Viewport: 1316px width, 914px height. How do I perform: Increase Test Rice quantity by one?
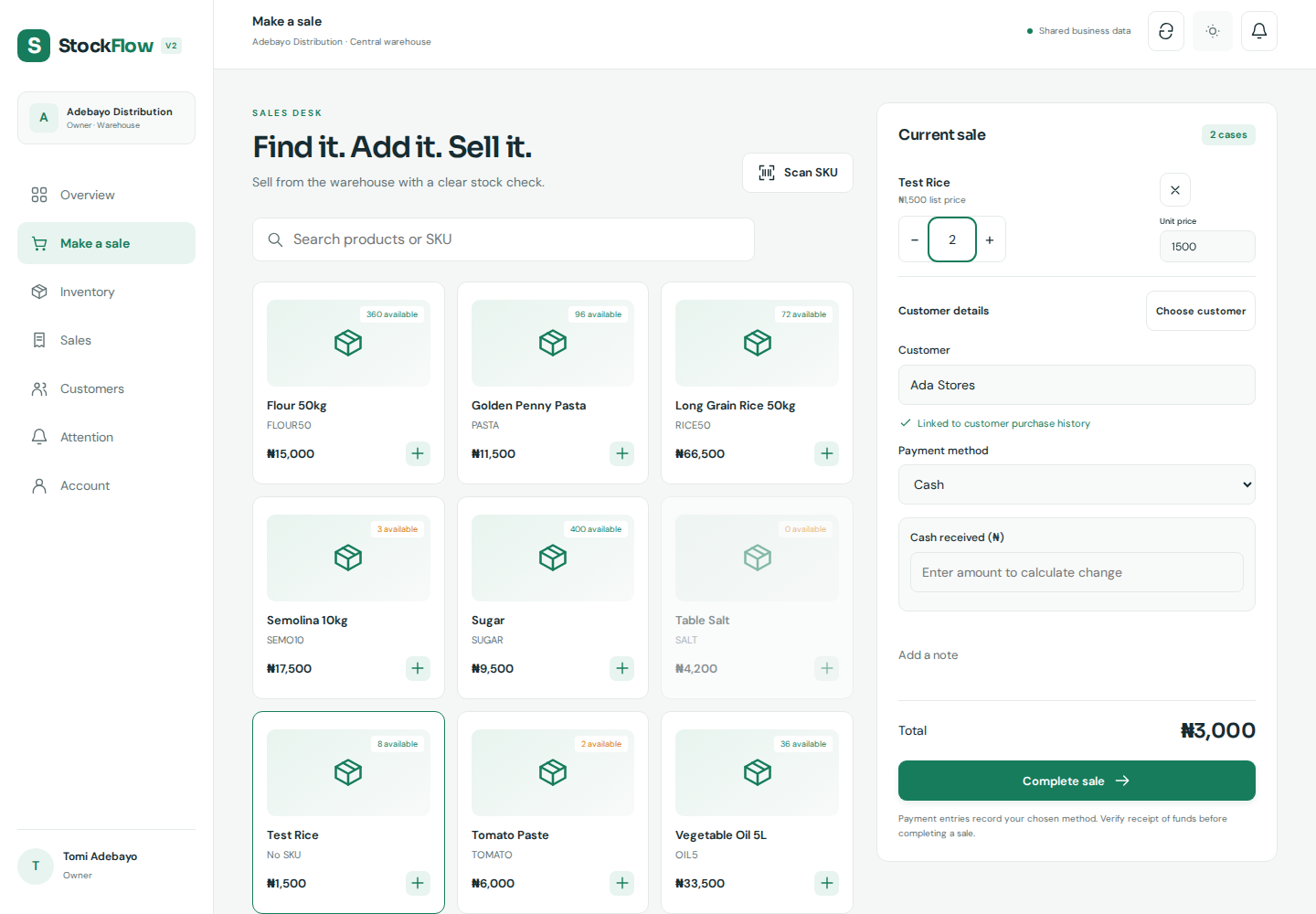click(990, 239)
